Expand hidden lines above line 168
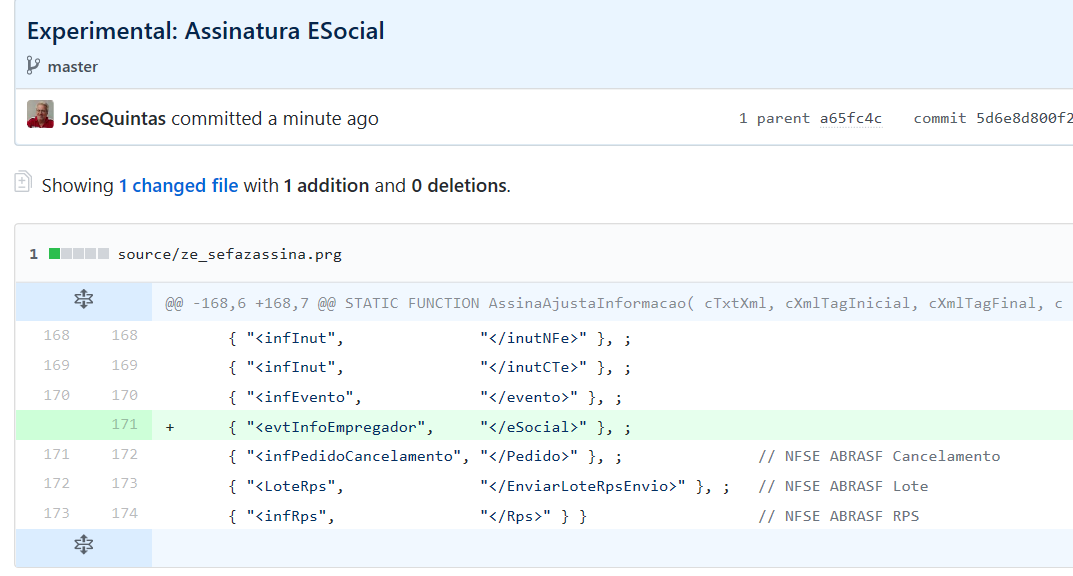 pos(84,299)
